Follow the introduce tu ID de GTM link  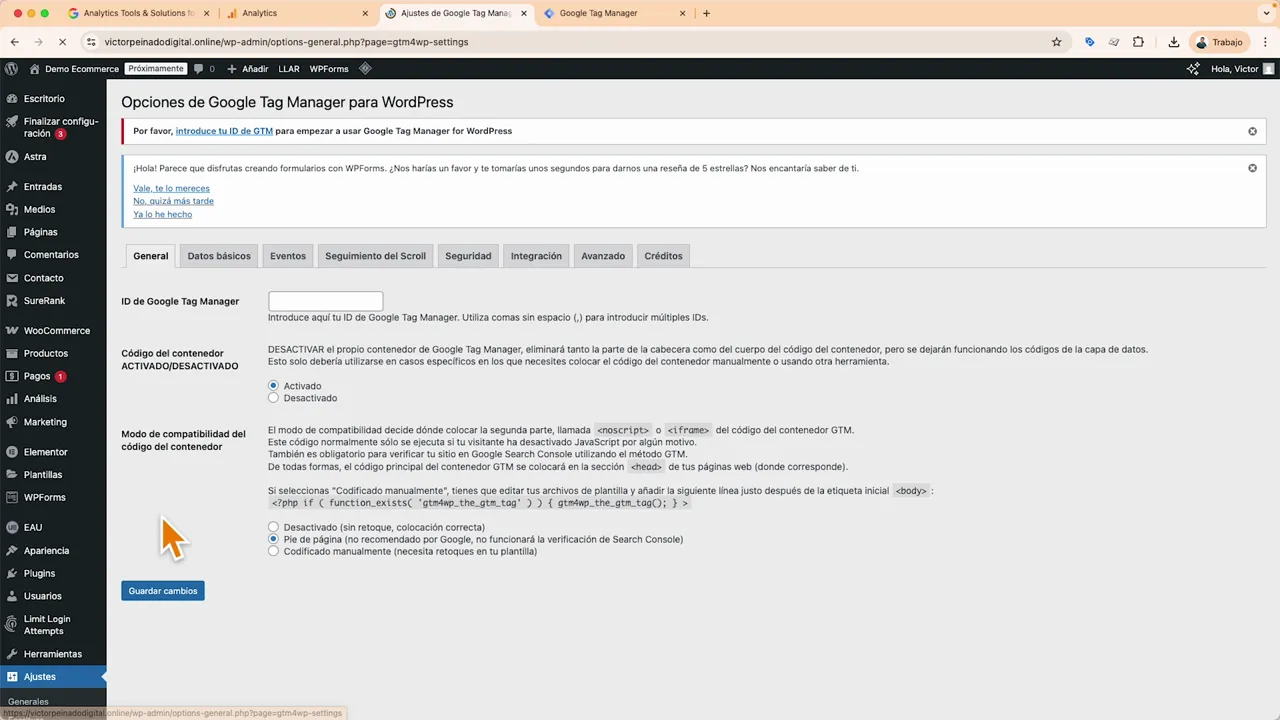[224, 131]
